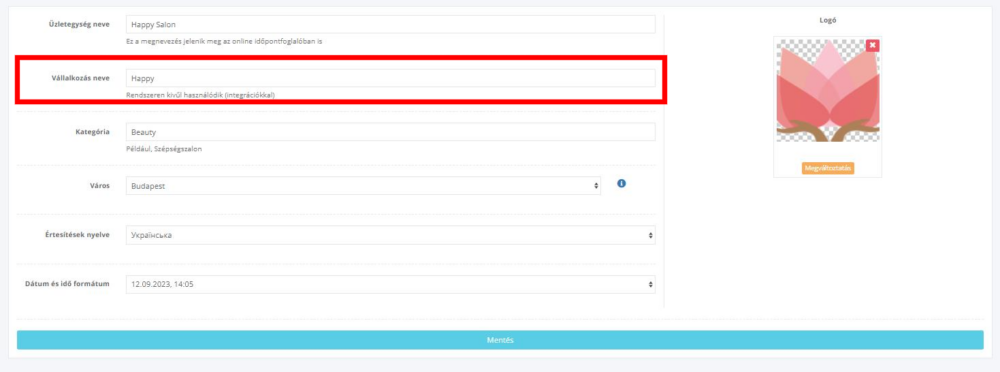1000x372 pixels.
Task: Open the Város dropdown showing Budapest
Action: click(x=364, y=186)
